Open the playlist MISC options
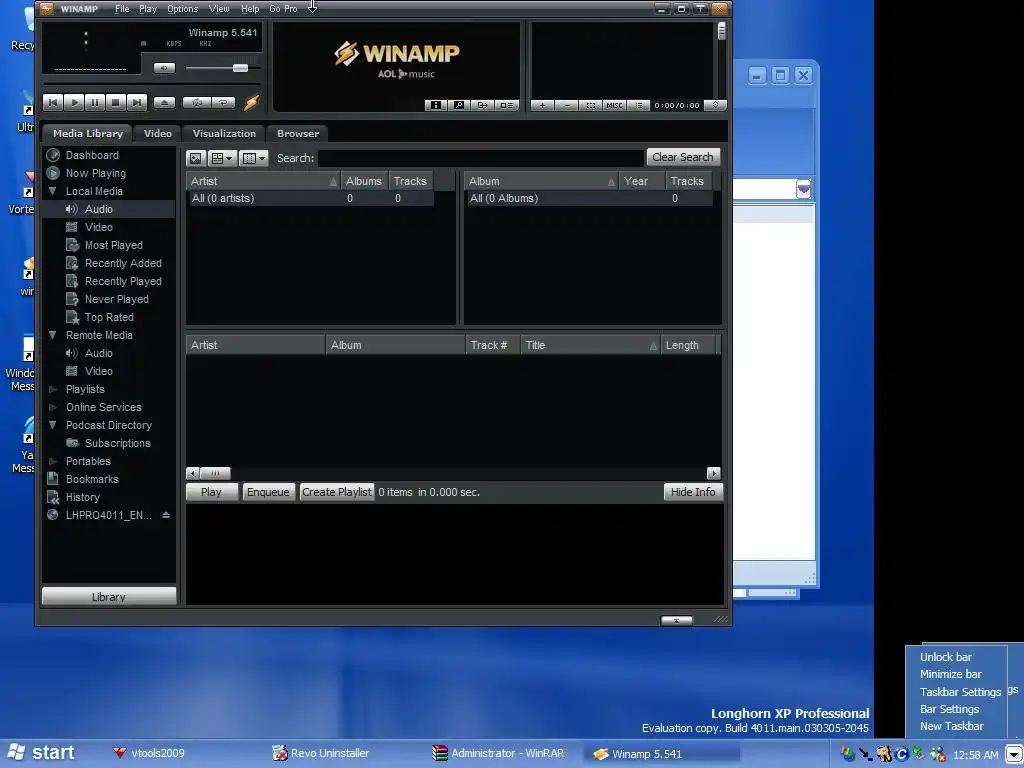The height and width of the screenshot is (768, 1024). 615,105
